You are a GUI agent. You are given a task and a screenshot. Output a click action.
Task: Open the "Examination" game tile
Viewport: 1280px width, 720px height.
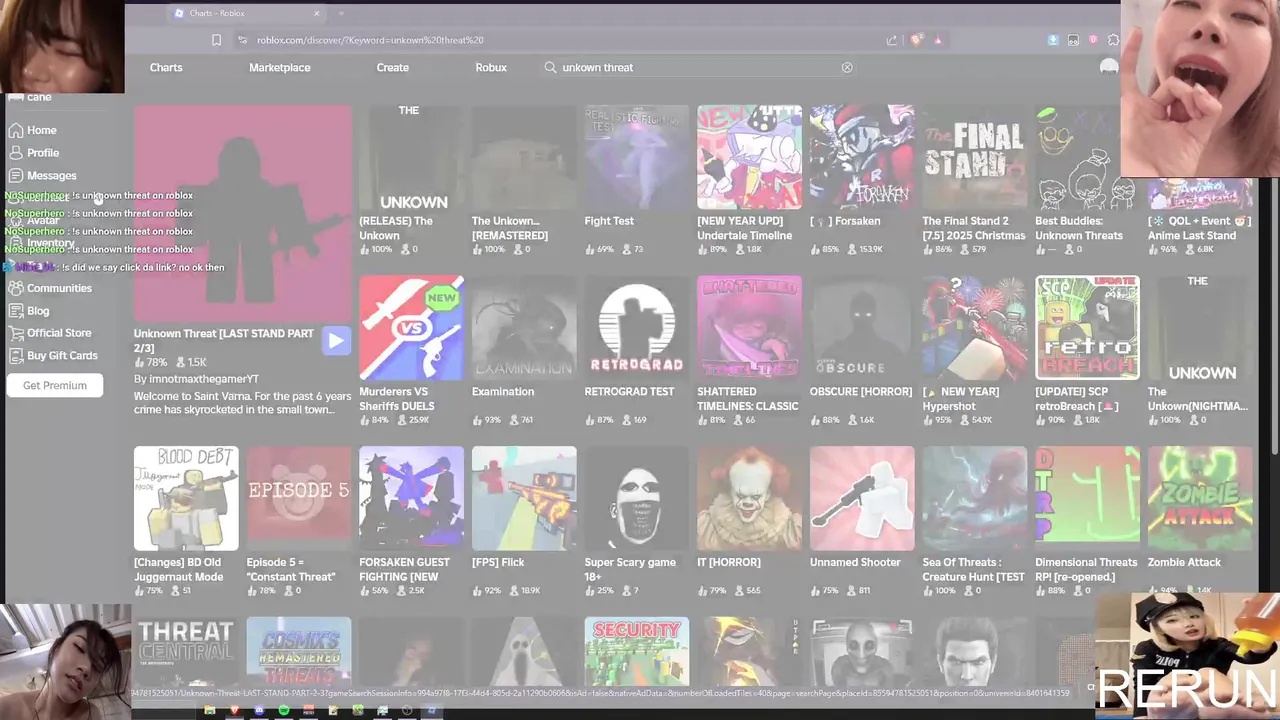pyautogui.click(x=524, y=350)
